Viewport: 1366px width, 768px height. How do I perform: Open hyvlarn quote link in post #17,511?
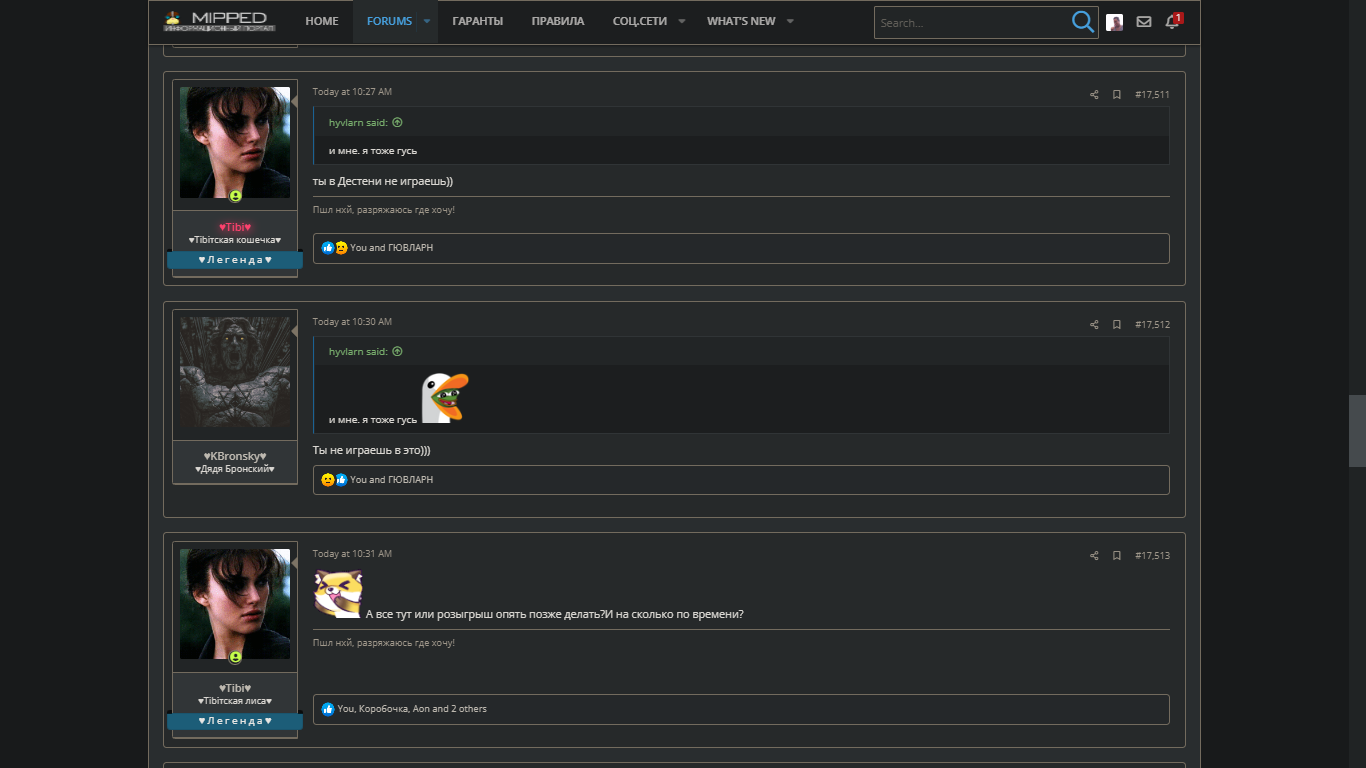pos(358,122)
